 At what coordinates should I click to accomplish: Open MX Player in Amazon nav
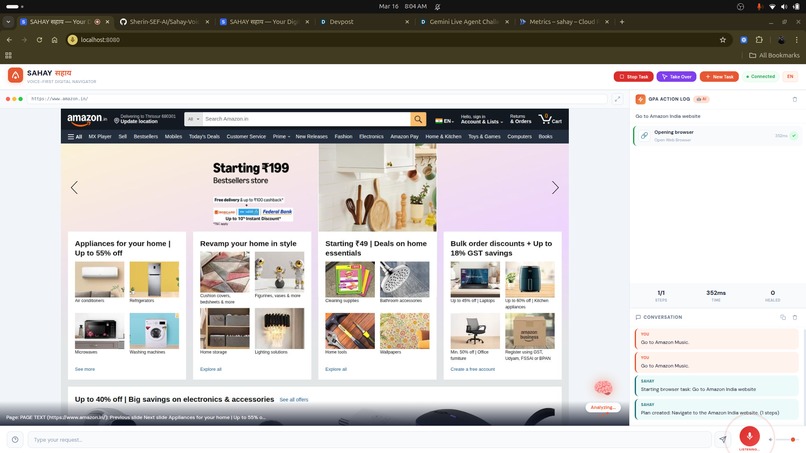click(100, 137)
